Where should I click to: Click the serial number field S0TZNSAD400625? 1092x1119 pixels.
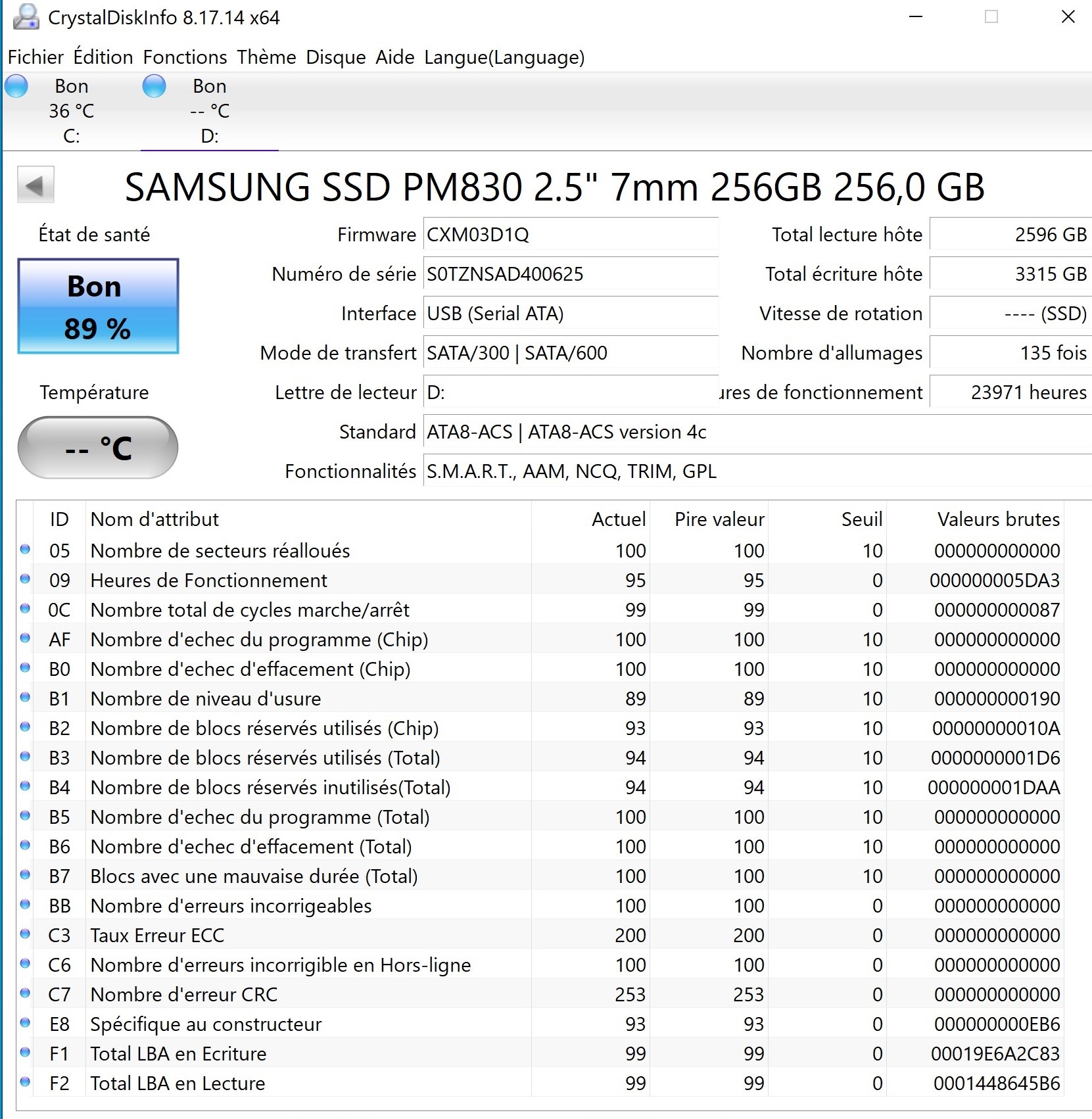click(x=569, y=274)
